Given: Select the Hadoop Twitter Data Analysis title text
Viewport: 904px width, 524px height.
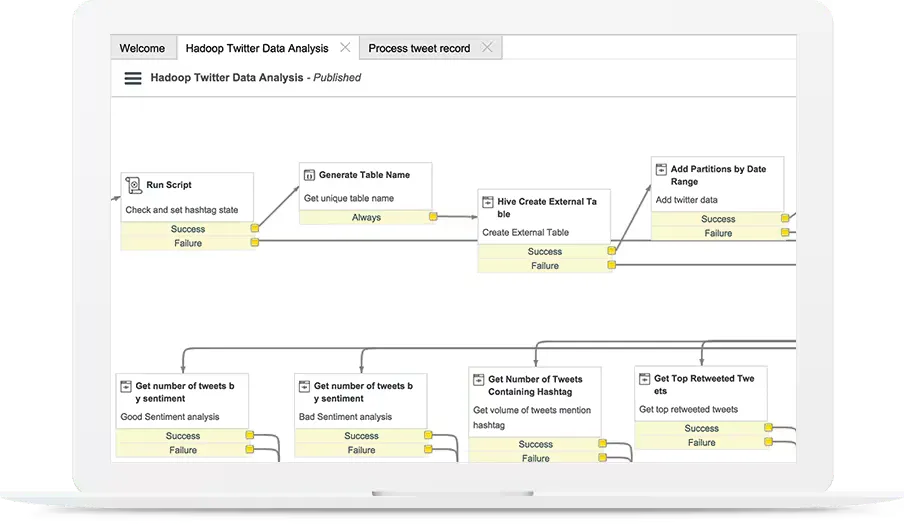Looking at the screenshot, I should tap(226, 78).
